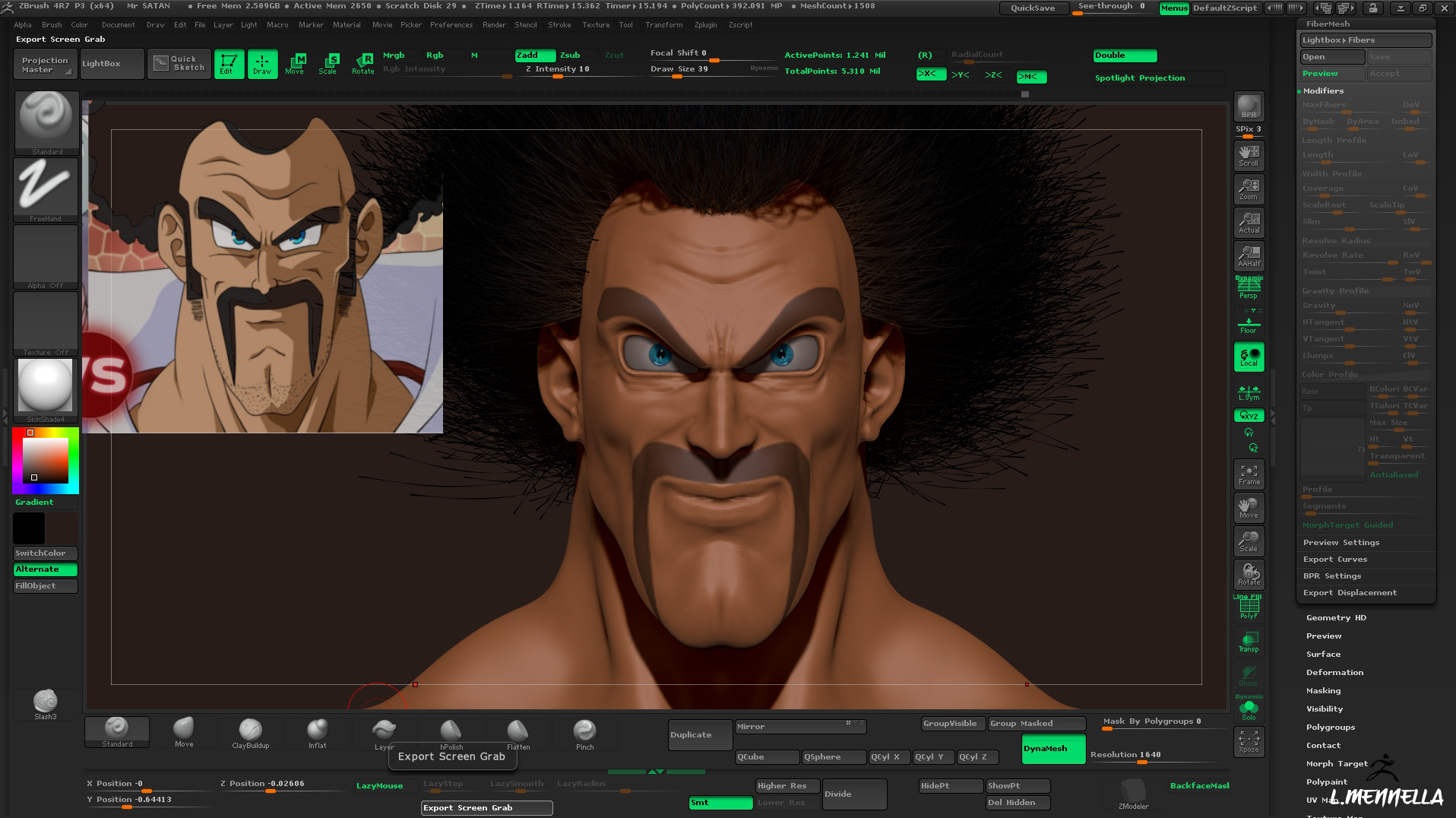Image resolution: width=1456 pixels, height=818 pixels.
Task: Click the DynaMesh button
Action: point(1053,749)
